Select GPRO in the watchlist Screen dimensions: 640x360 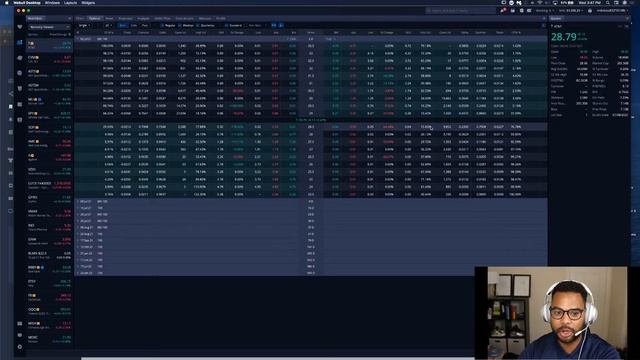49,199
